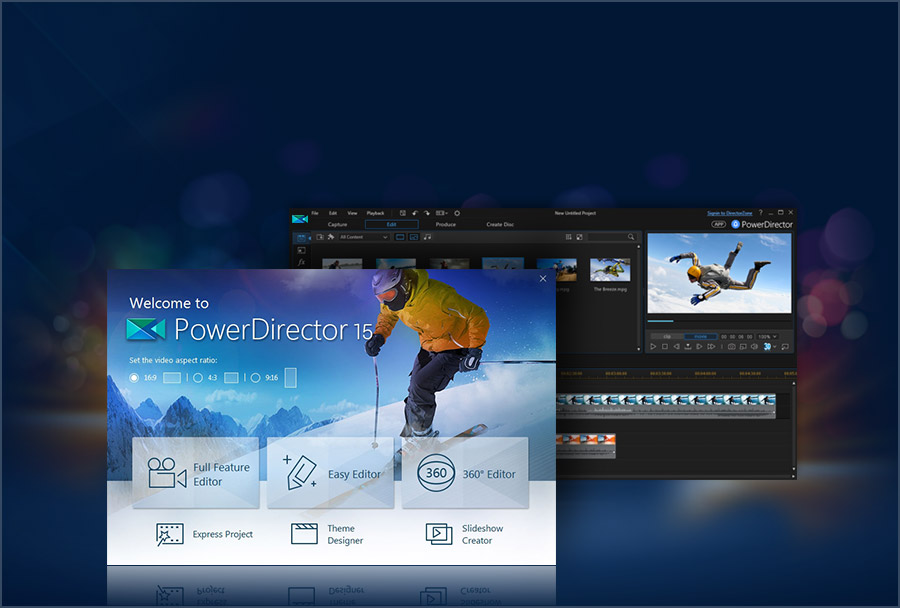
Task: Click the plug-ins puzzle icon
Action: click(x=331, y=237)
